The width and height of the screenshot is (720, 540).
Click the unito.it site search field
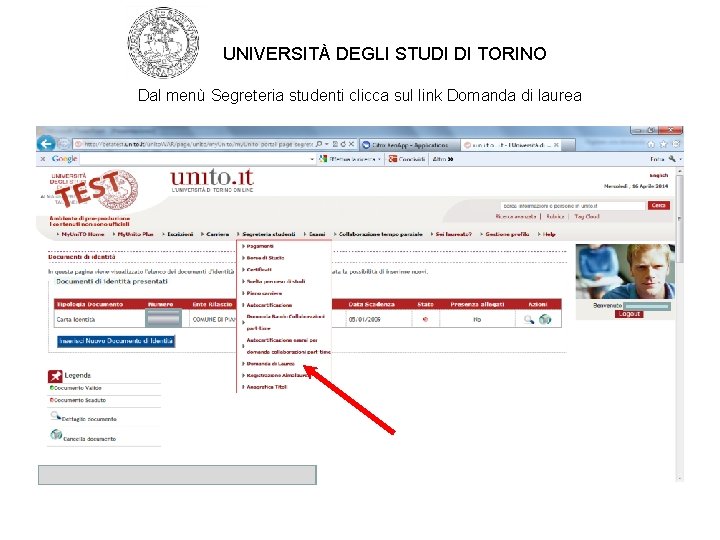[573, 206]
